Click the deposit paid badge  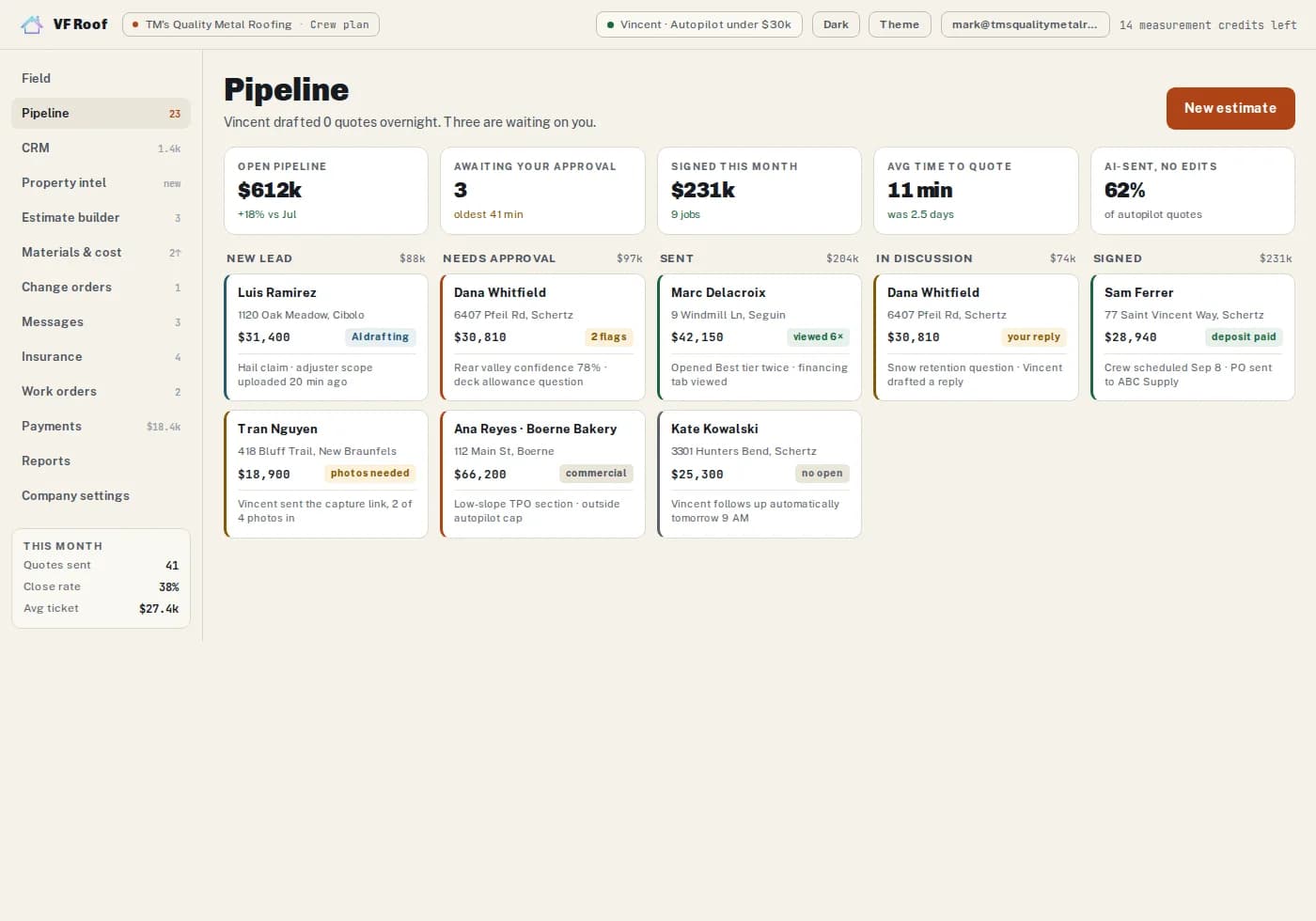1244,337
